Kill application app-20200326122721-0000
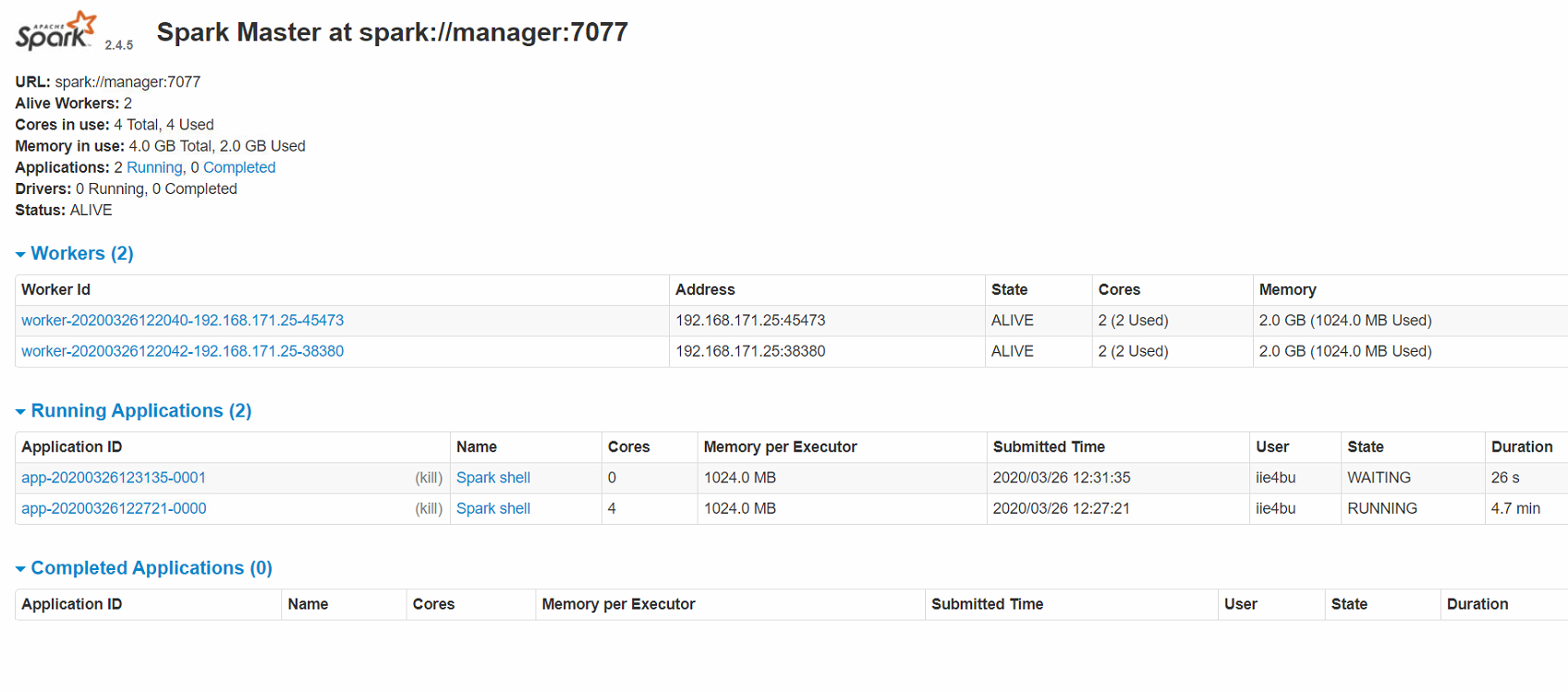 429,508
